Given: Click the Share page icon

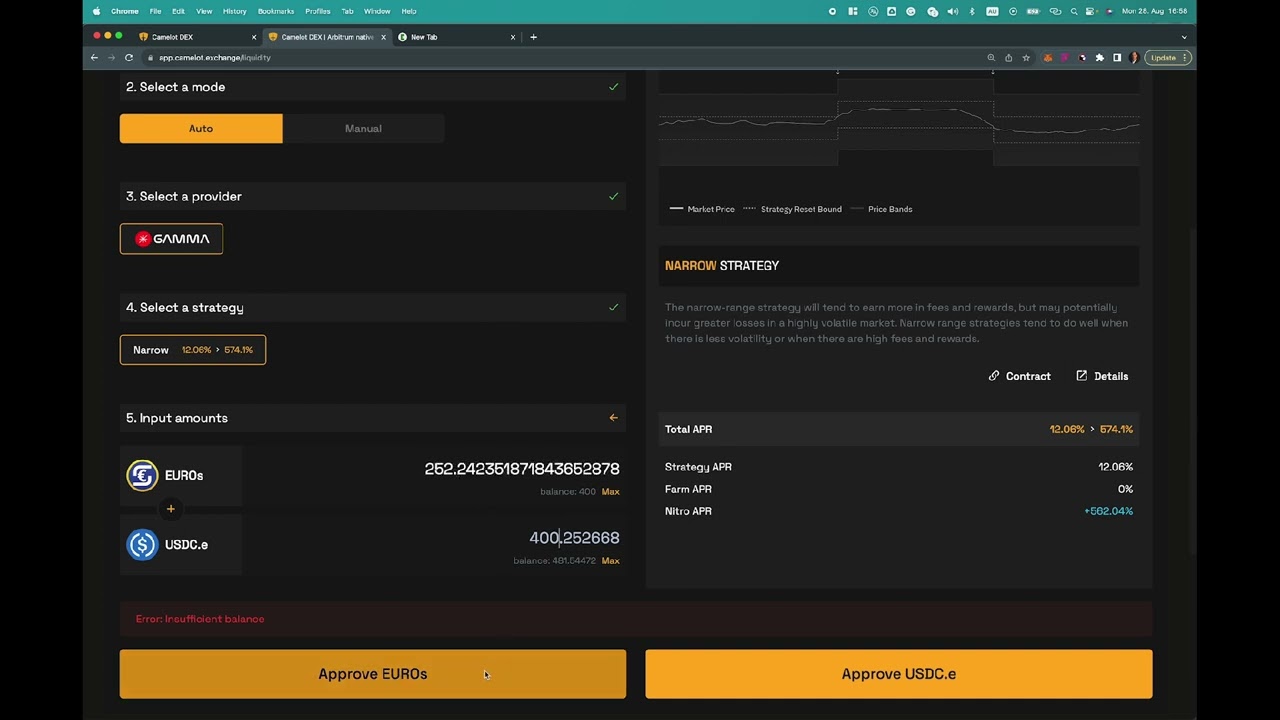Looking at the screenshot, I should click(x=1008, y=58).
